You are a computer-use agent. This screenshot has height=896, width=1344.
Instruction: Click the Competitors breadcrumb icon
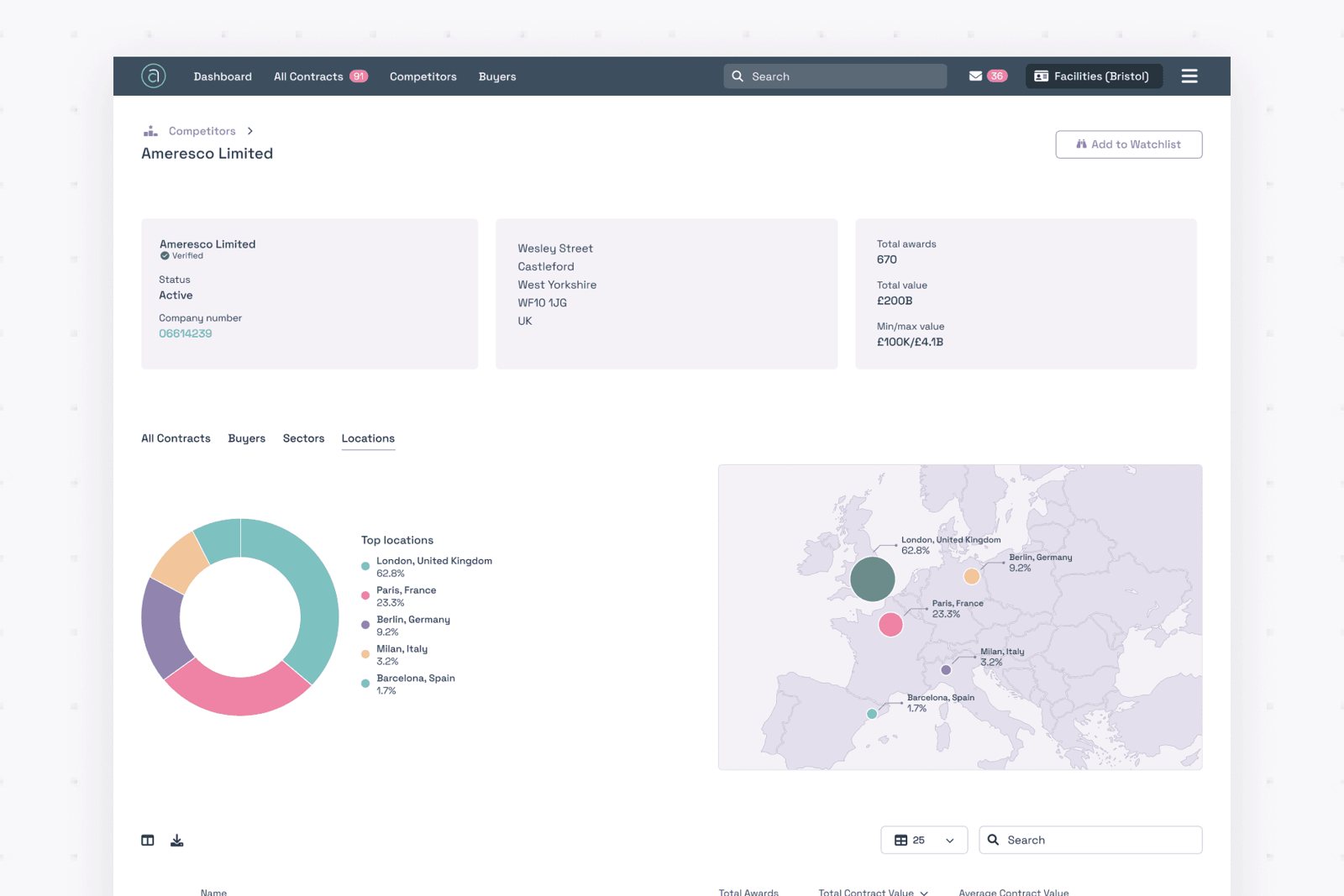(x=150, y=131)
